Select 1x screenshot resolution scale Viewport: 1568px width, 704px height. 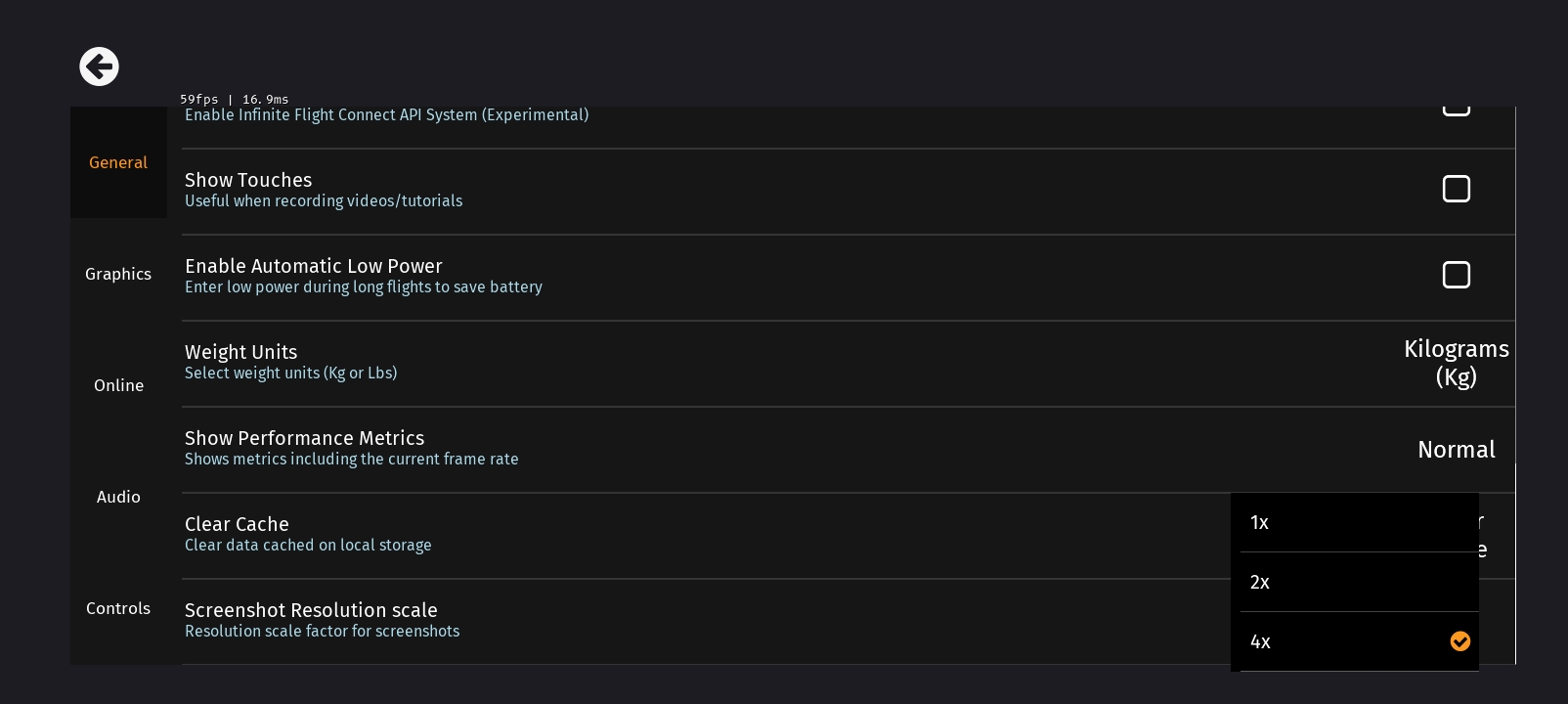pyautogui.click(x=1354, y=523)
